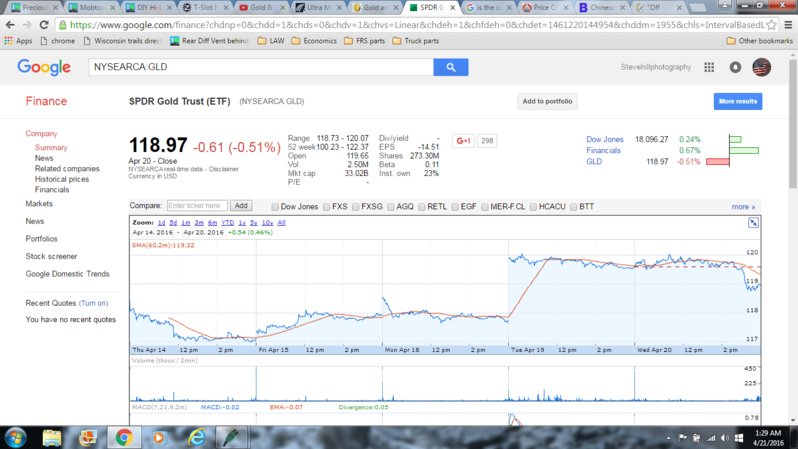Check the AGQ compare checkbox
The height and width of the screenshot is (449, 798).
(x=390, y=207)
